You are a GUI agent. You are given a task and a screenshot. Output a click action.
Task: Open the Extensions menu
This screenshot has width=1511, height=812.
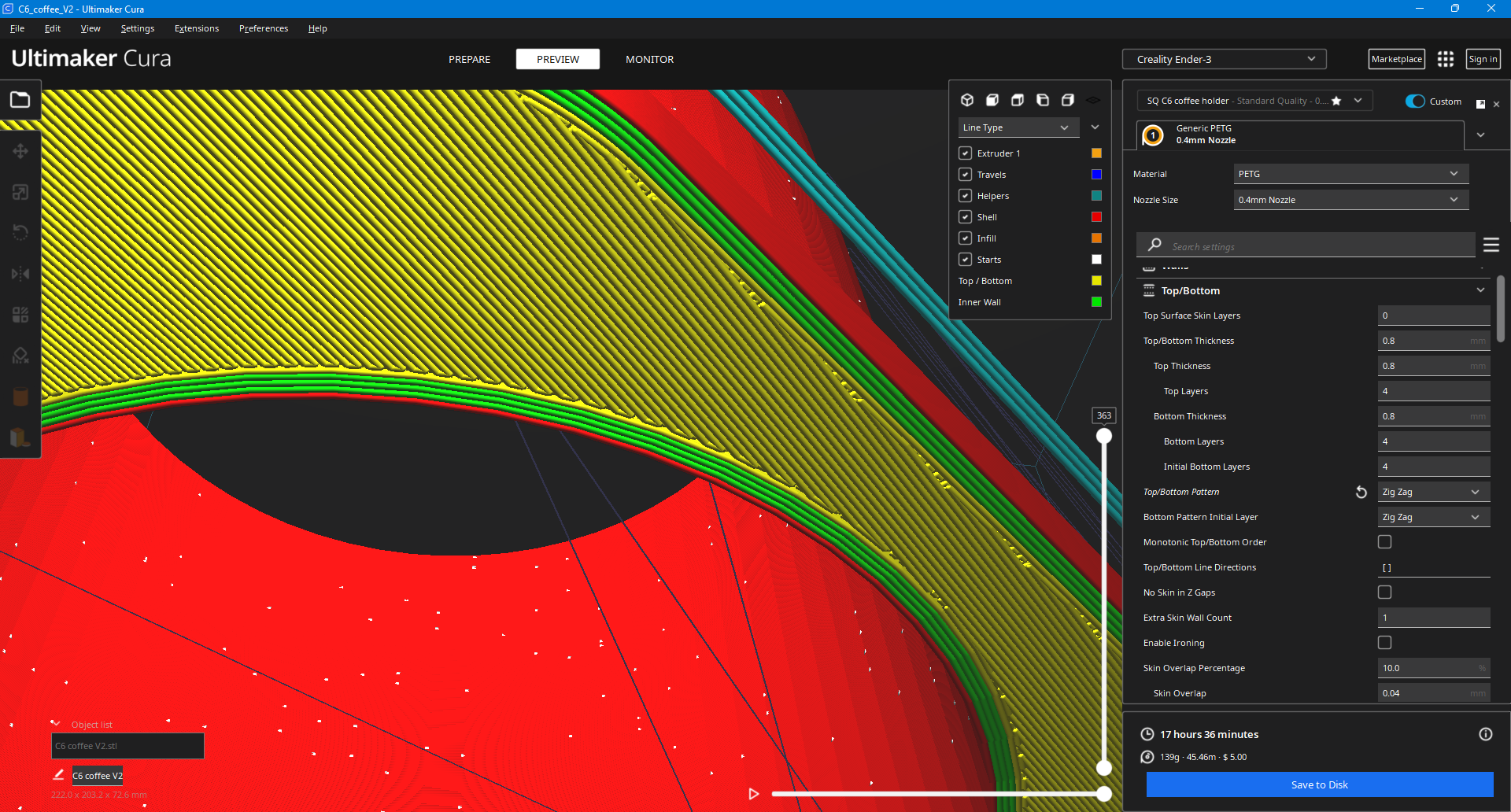[197, 28]
